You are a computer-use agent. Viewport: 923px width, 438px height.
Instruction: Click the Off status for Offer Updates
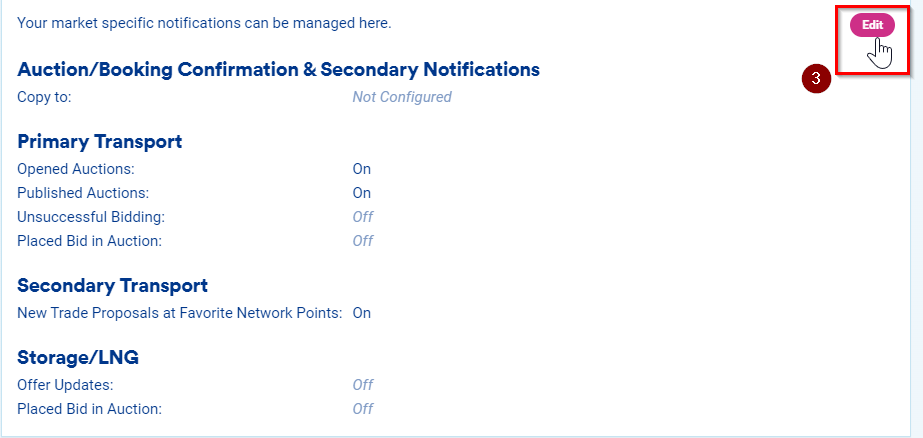(362, 385)
